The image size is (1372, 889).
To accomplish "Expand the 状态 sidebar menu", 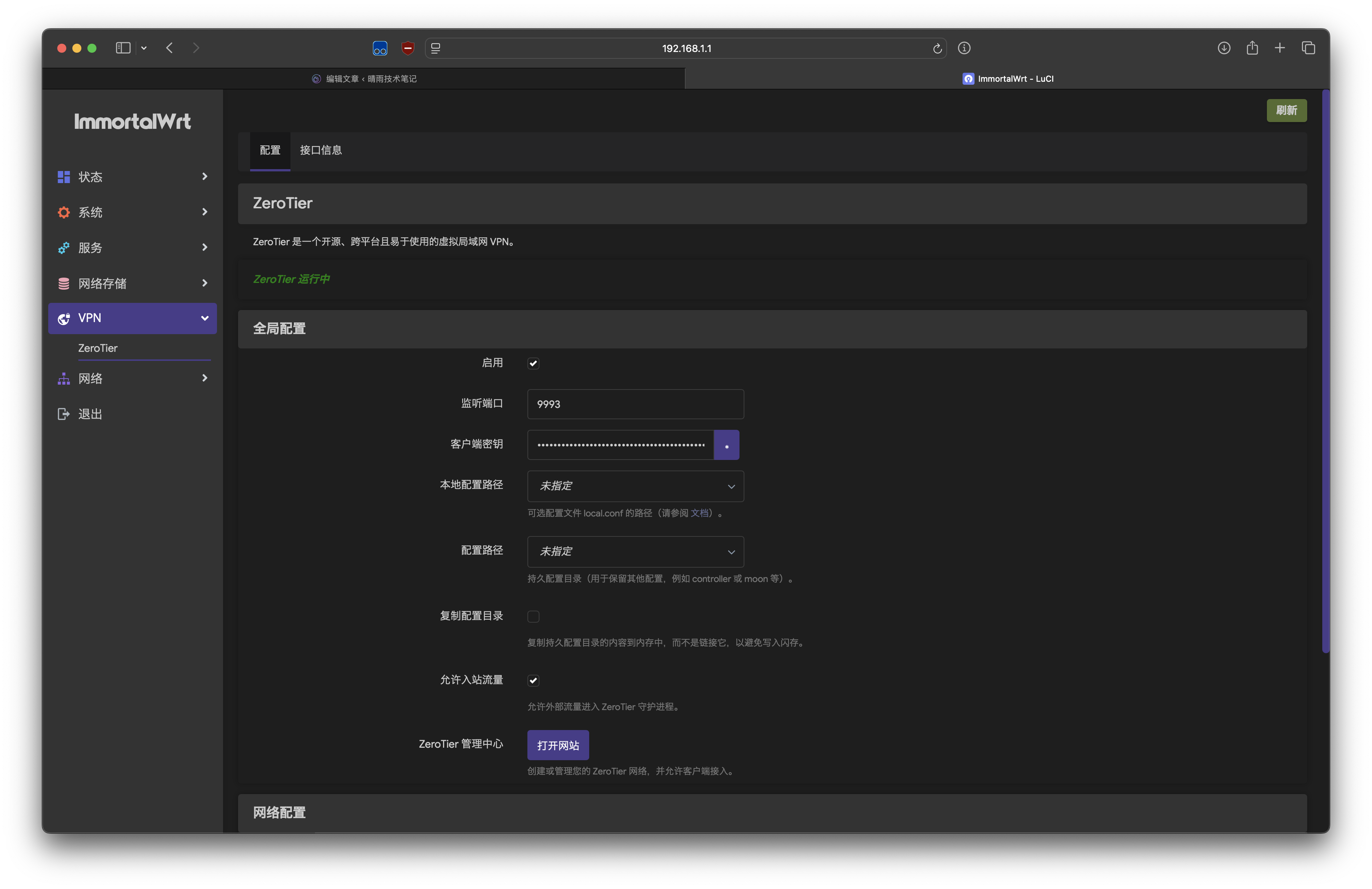I will [132, 177].
